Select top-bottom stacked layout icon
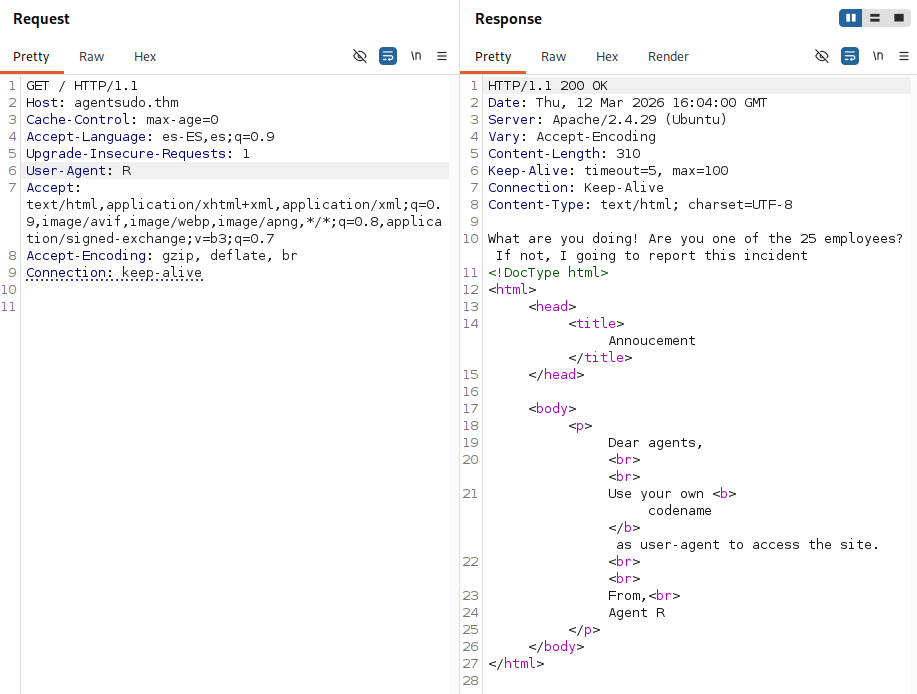Screen dimensions: 917x694 click(875, 18)
